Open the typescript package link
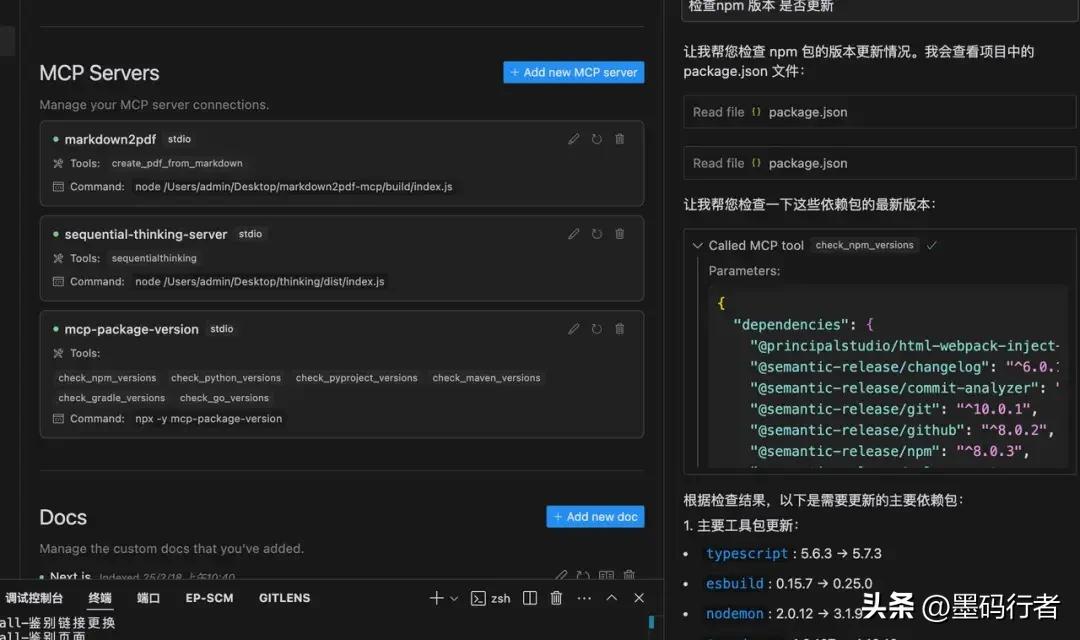 tap(747, 553)
